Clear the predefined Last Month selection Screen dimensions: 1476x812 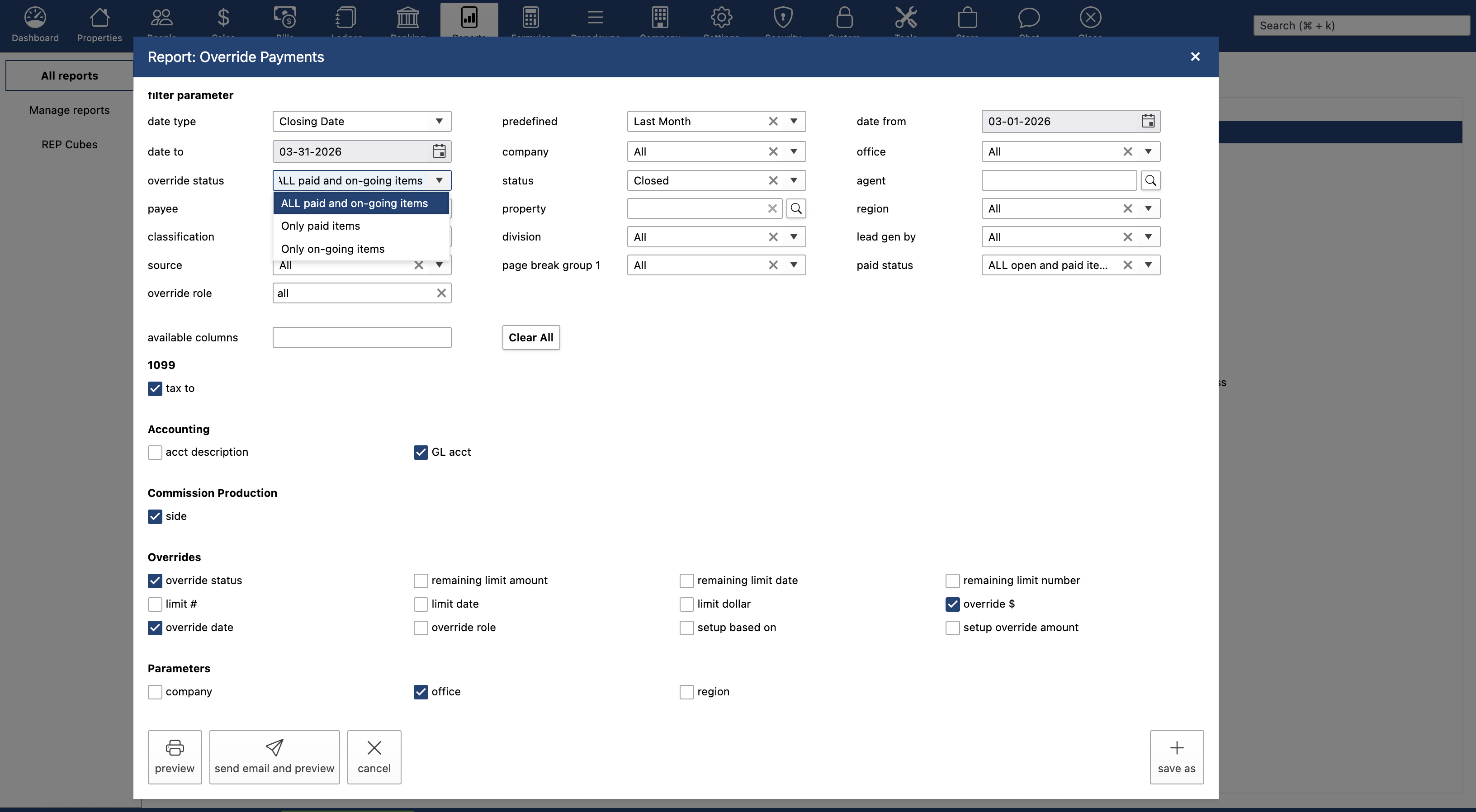pyautogui.click(x=773, y=122)
